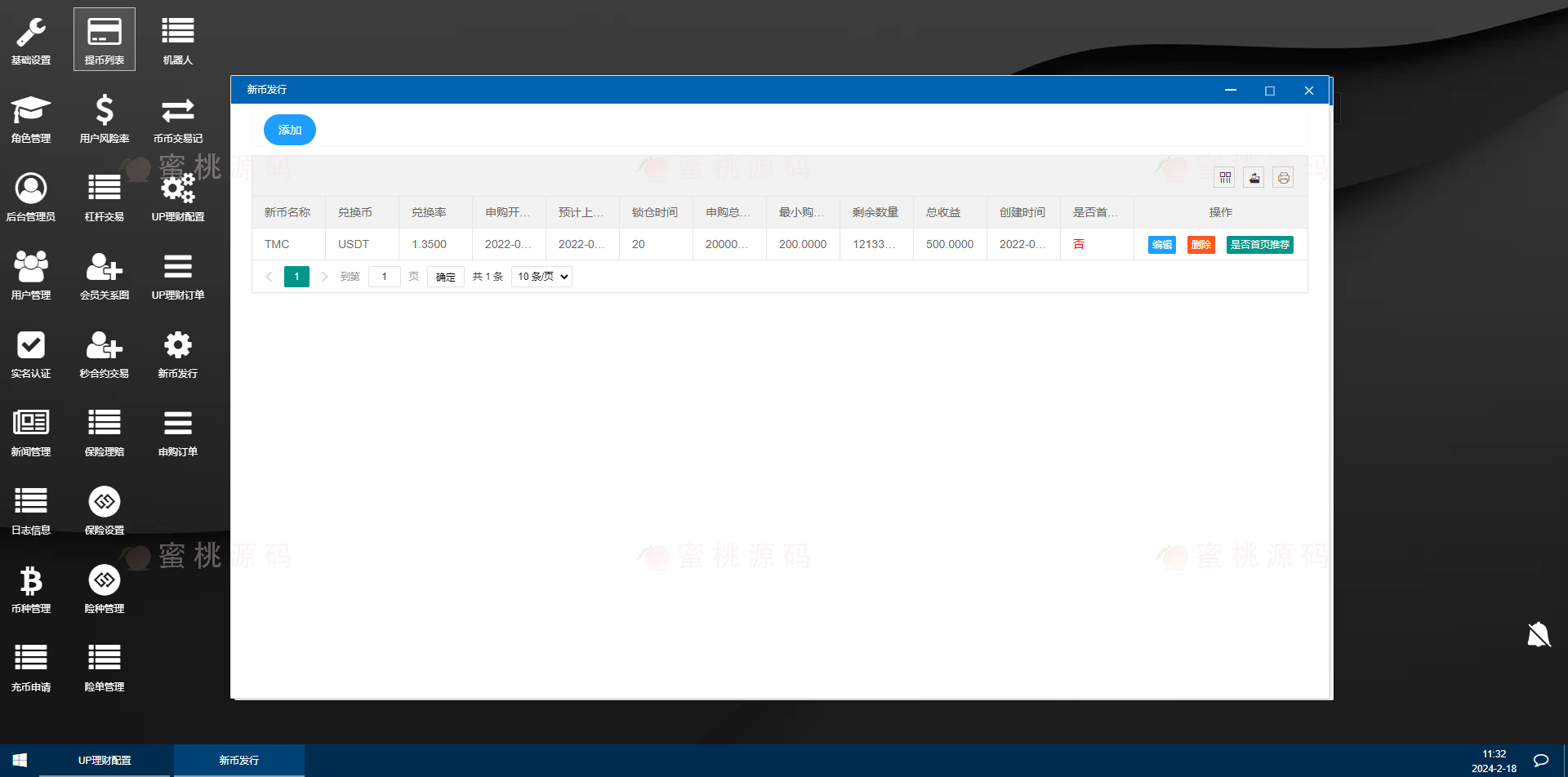Open the 基础设置 wrench icon
The width and height of the screenshot is (1568, 777).
(31, 33)
